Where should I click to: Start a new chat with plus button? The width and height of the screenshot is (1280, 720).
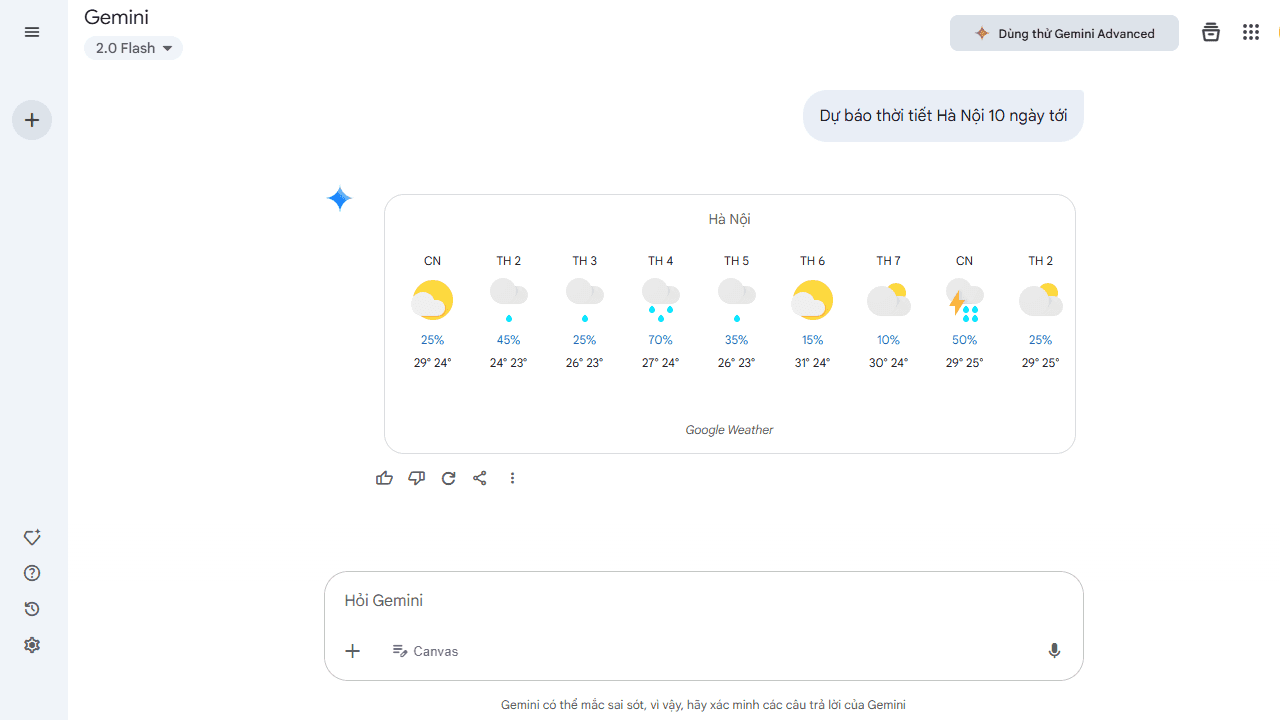[32, 120]
